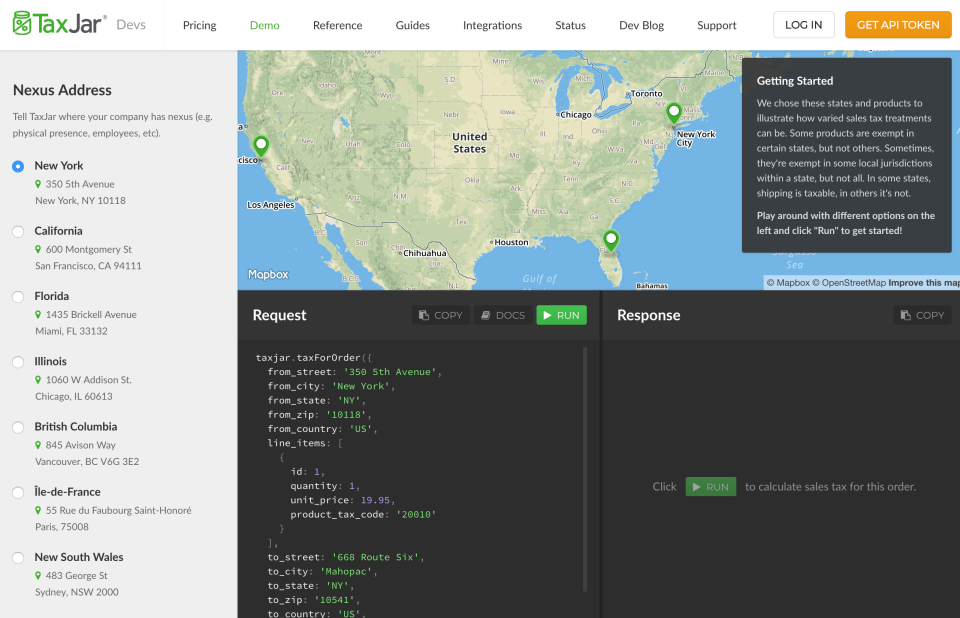Click the © Mapbox attribution link
Screen dimensions: 960x618
[789, 283]
